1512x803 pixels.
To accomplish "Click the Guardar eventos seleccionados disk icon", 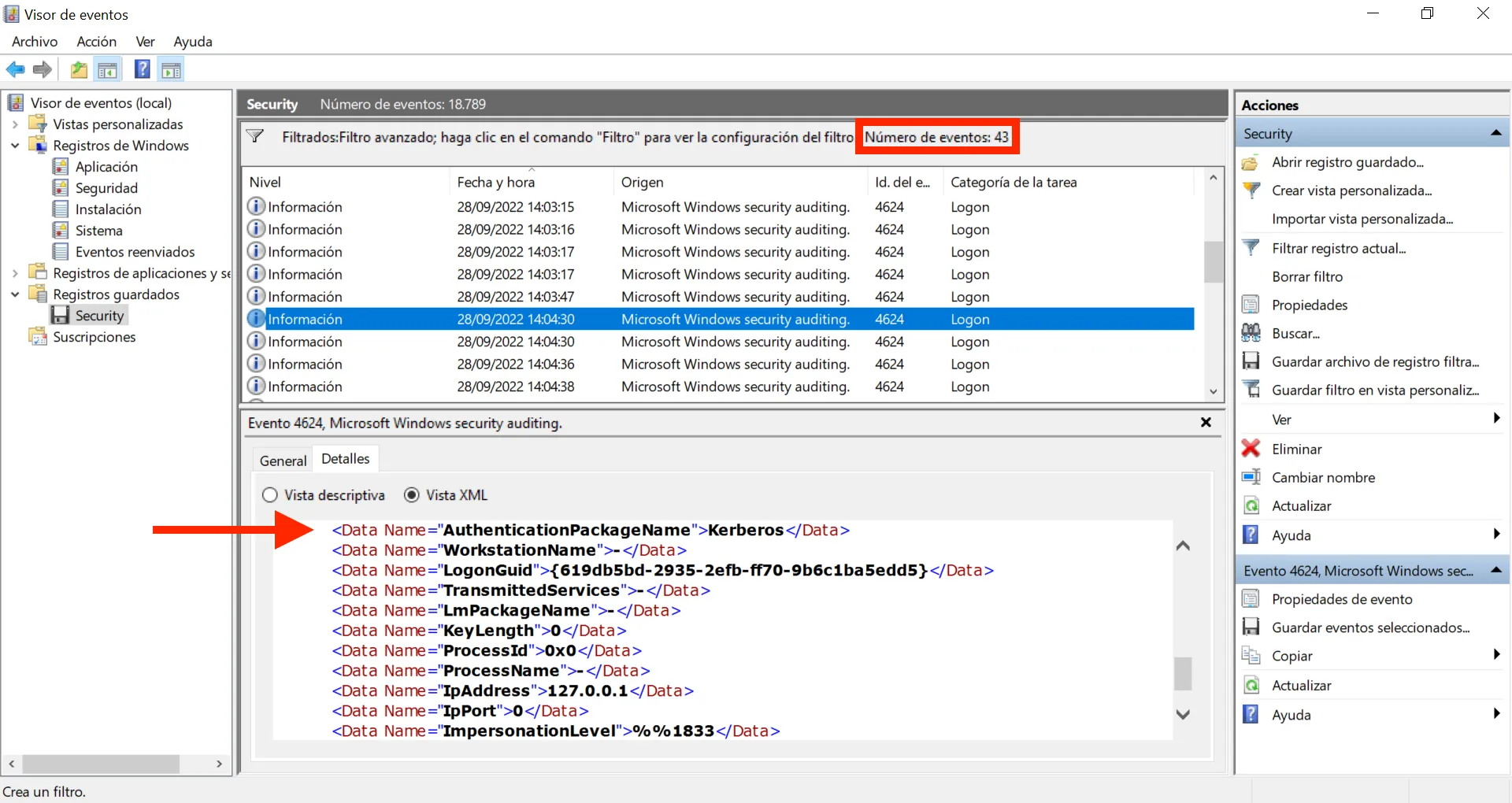I will 1251,627.
